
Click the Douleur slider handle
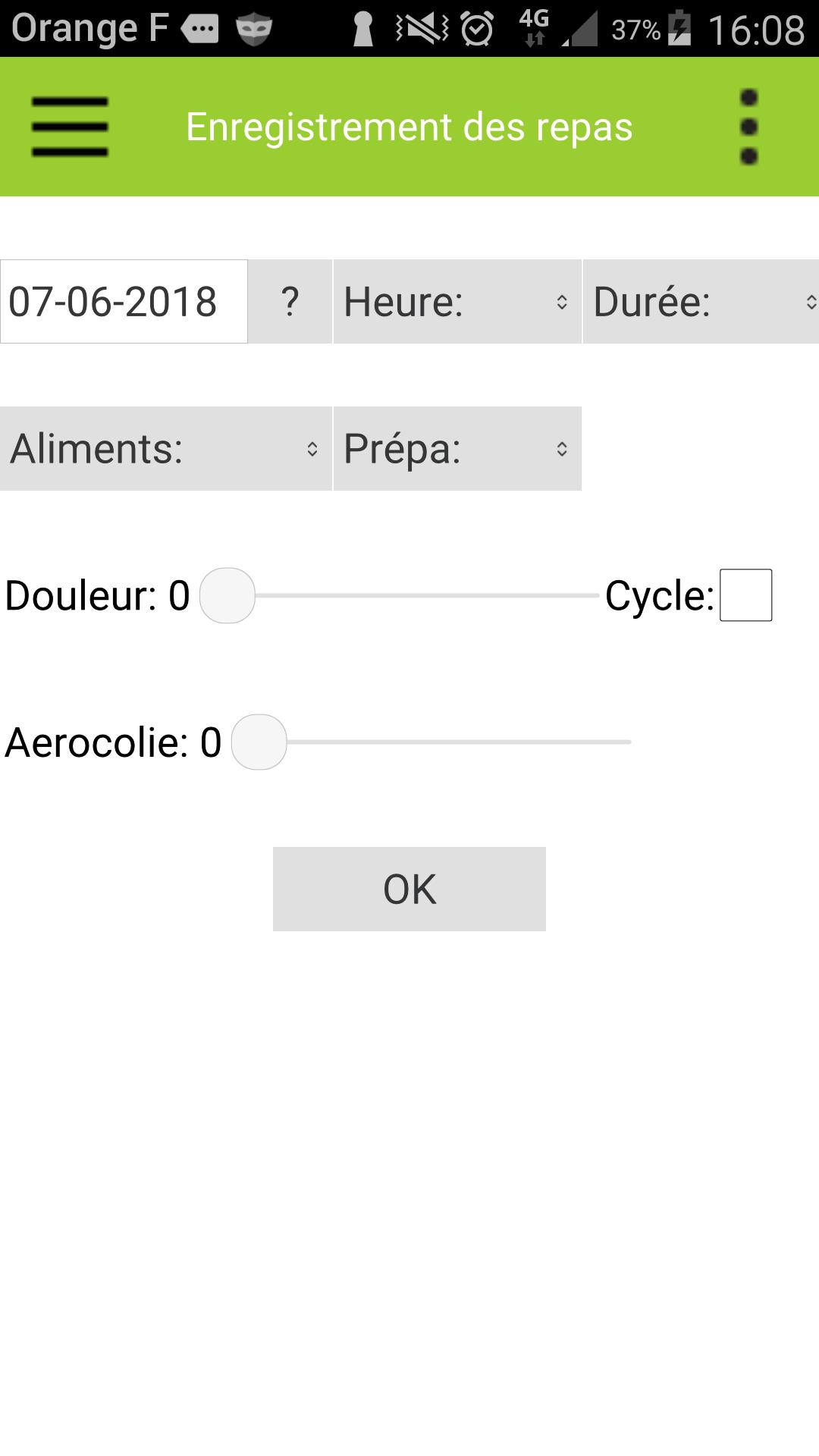coord(227,595)
